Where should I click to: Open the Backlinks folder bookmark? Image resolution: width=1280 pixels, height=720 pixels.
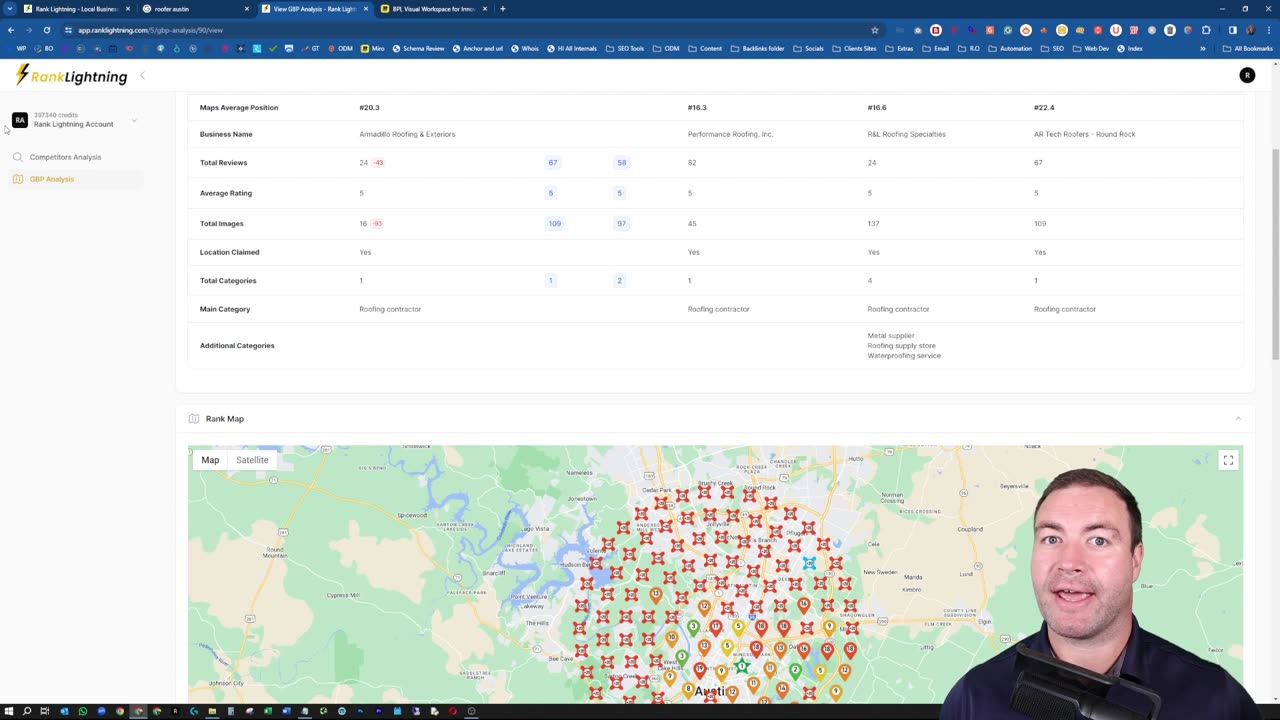click(x=757, y=48)
